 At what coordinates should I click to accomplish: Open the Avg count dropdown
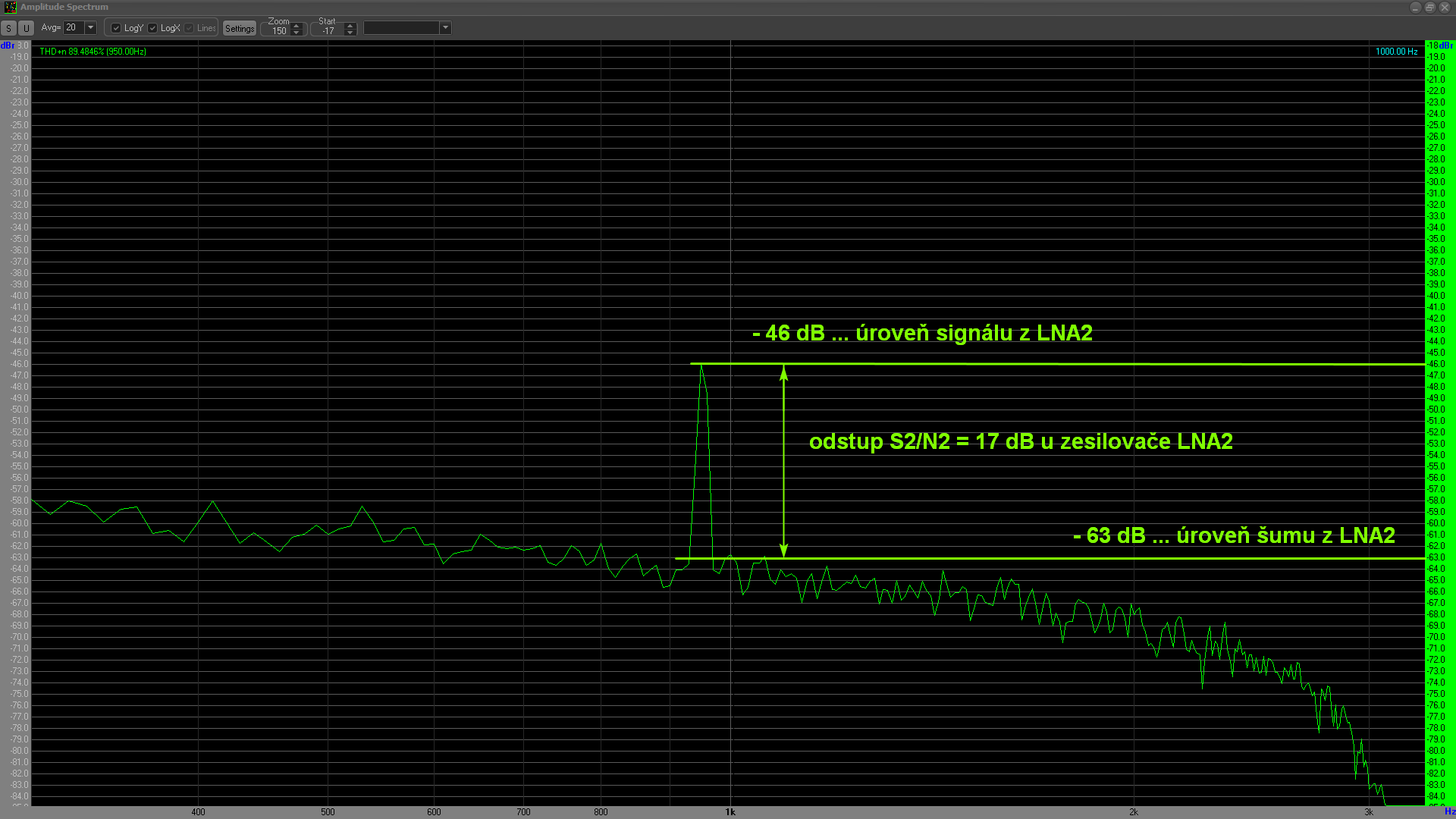(90, 27)
